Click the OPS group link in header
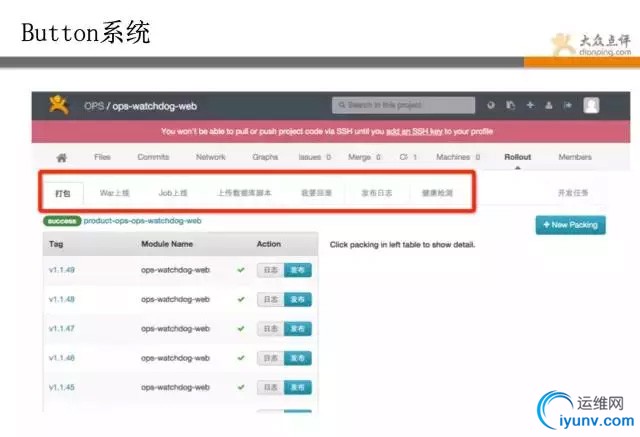Viewport: 640px width, 437px height. [x=94, y=106]
